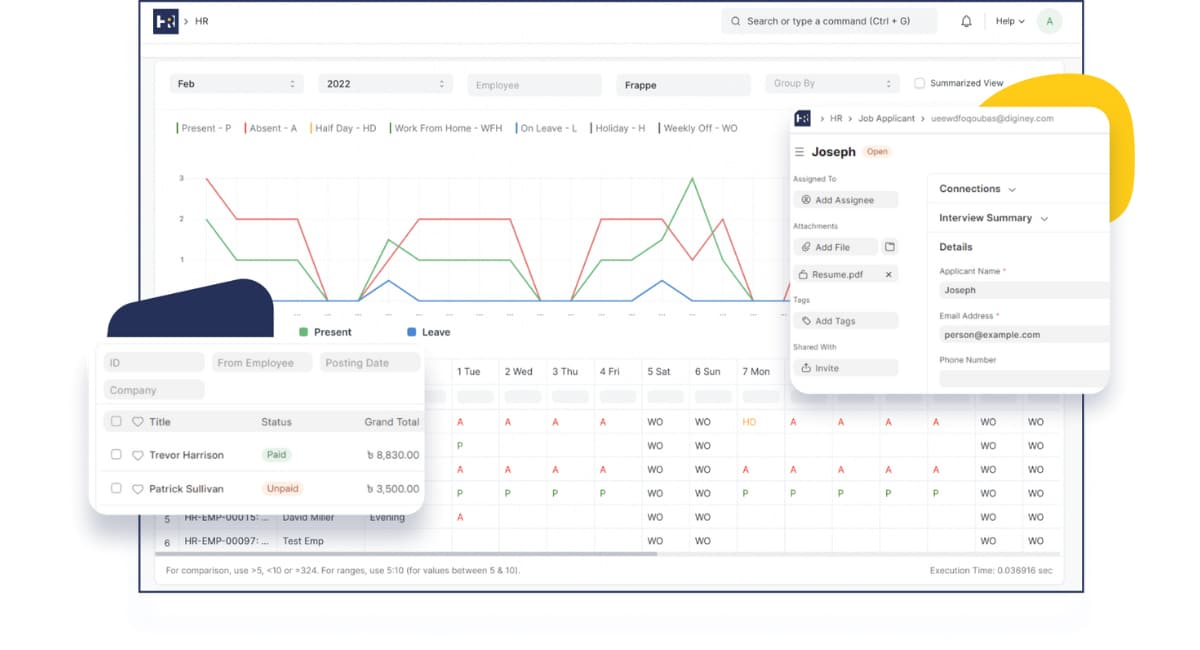Expand the Connections section

tap(977, 189)
